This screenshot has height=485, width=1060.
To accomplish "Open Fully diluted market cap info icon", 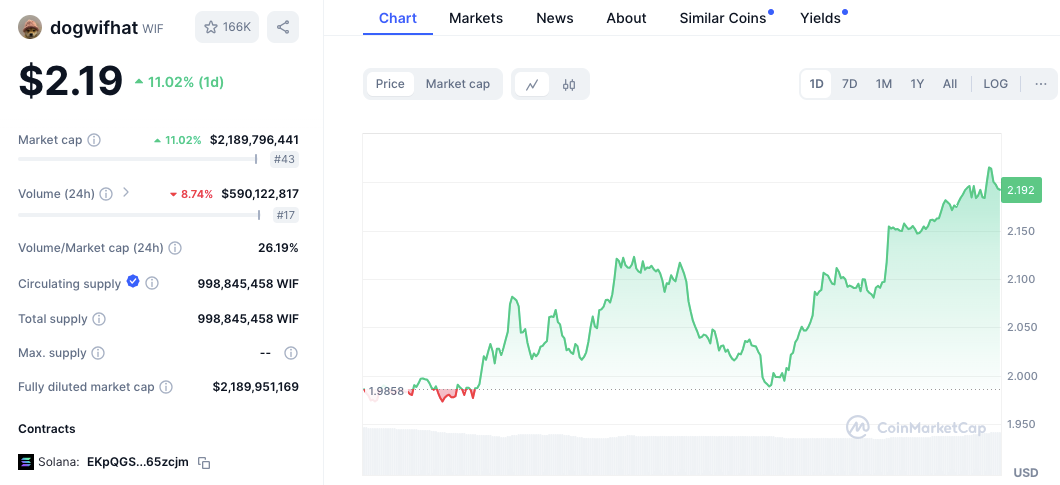I will (166, 387).
